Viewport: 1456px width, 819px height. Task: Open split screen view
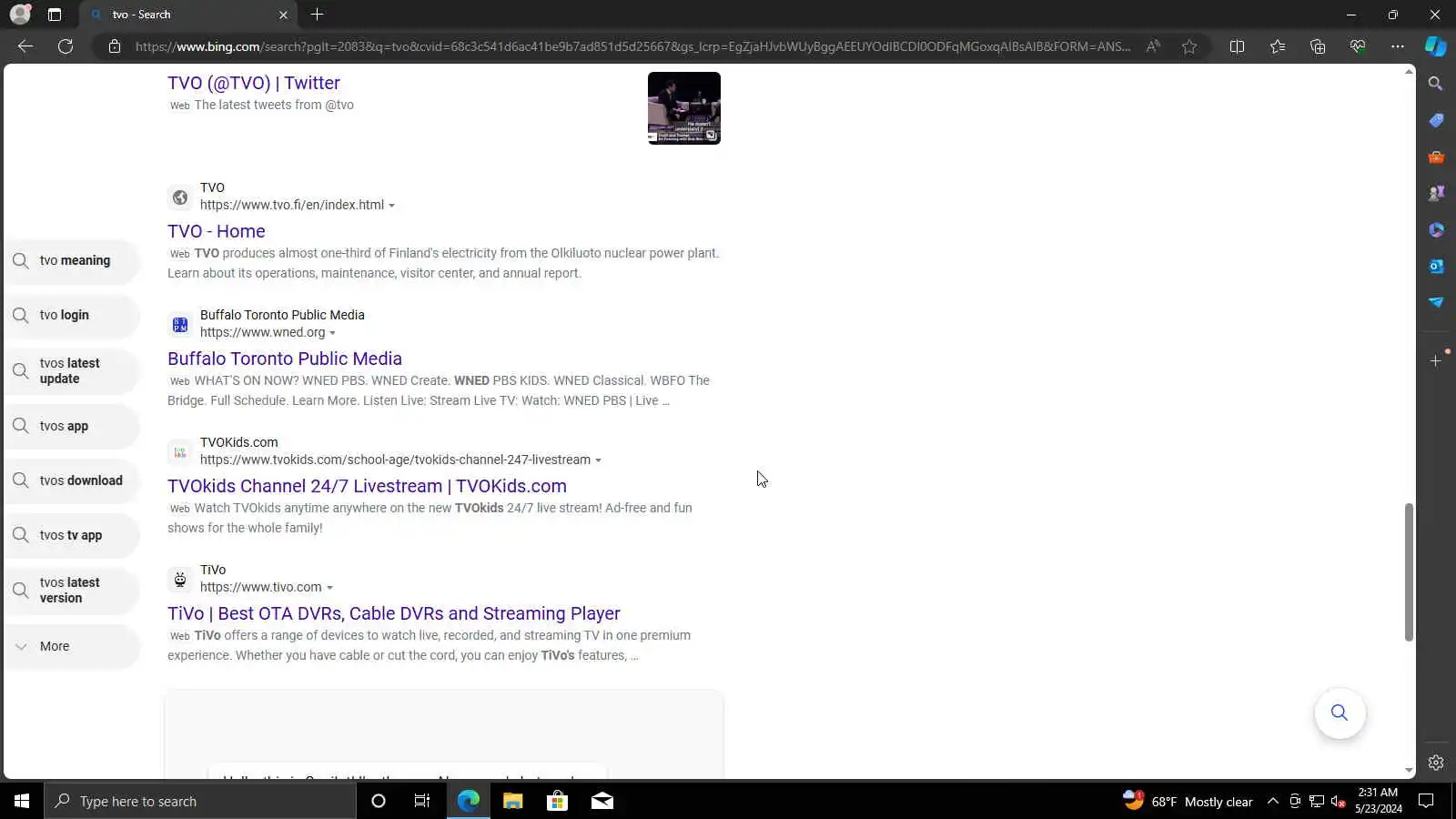1237,46
